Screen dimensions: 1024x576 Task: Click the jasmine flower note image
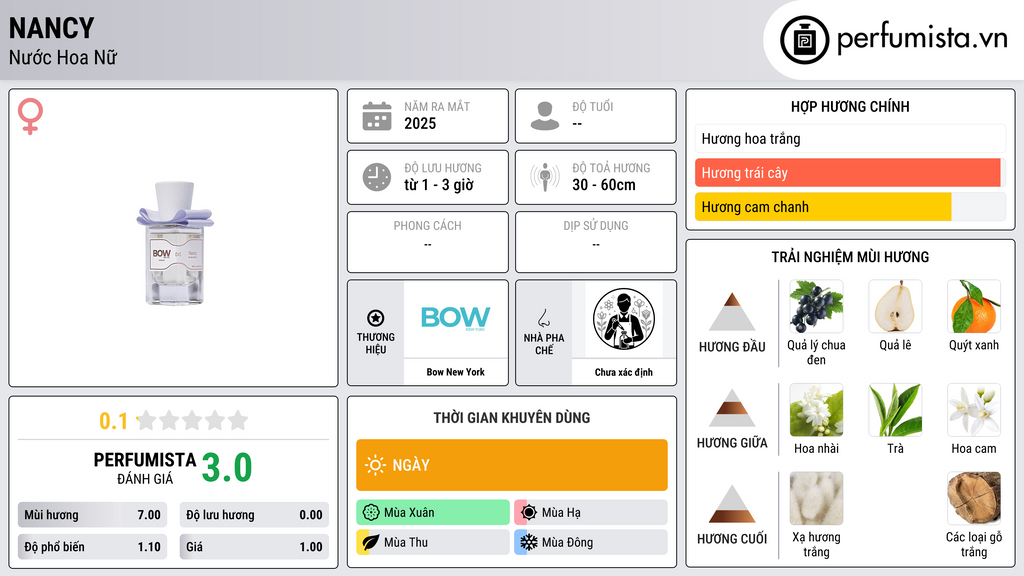(816, 409)
